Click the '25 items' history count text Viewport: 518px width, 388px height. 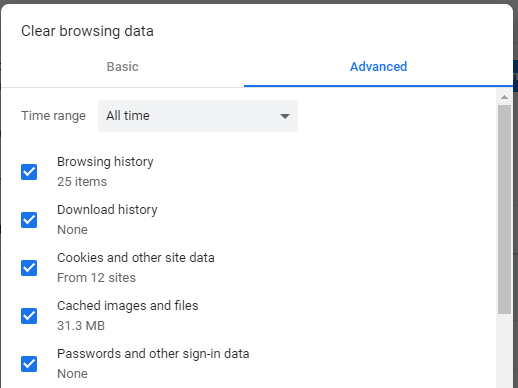(82, 182)
